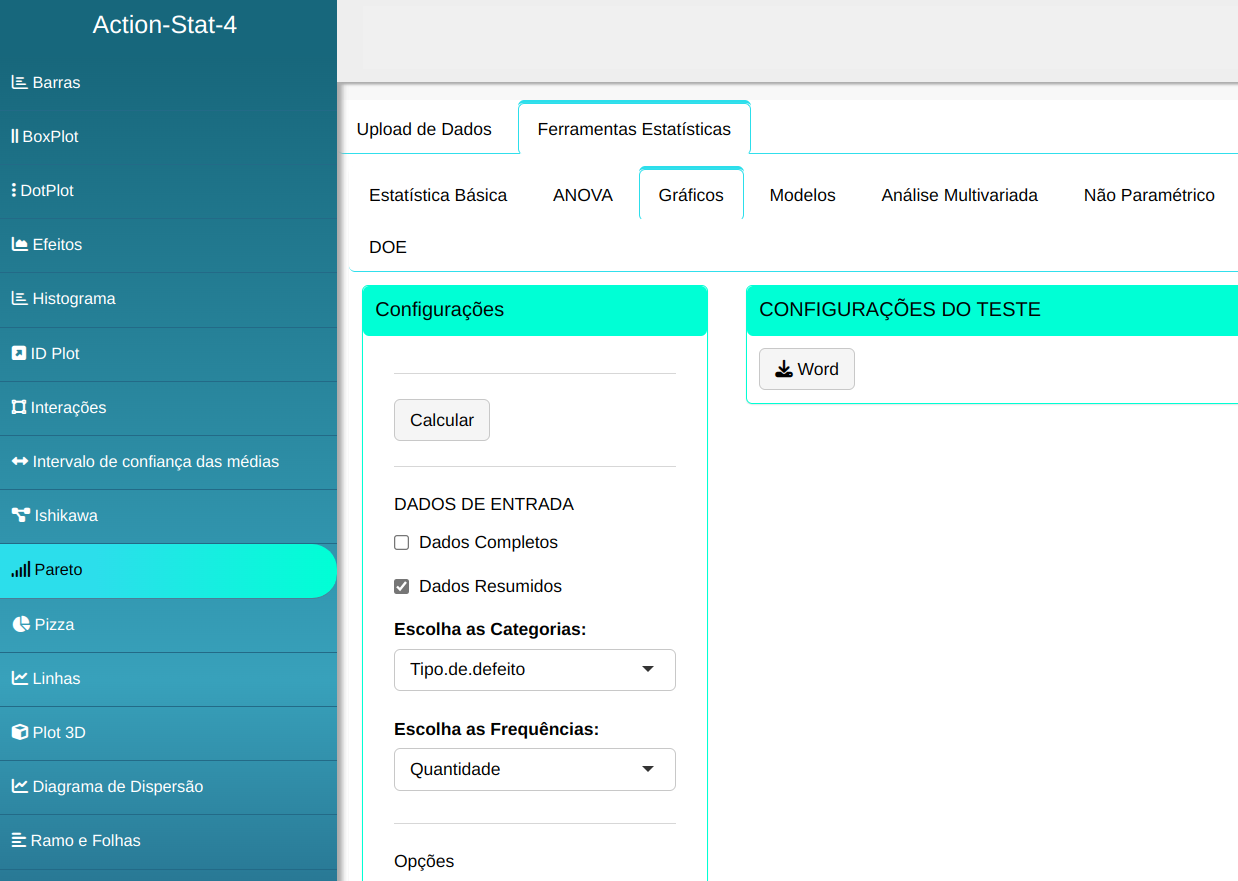Expand the Quantidade frequencies dropdown

click(534, 770)
